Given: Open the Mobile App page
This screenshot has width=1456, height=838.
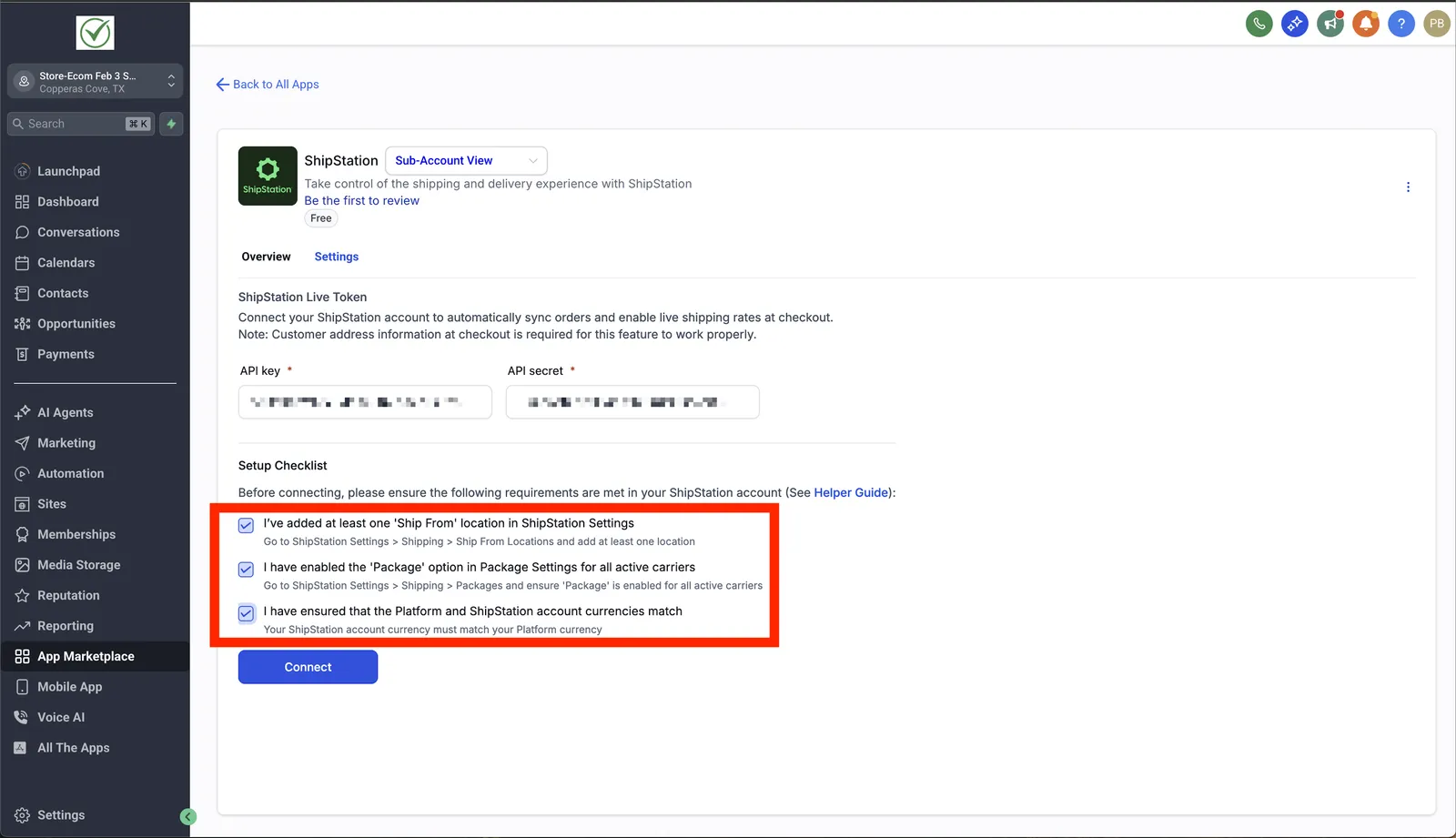Looking at the screenshot, I should click(95, 687).
